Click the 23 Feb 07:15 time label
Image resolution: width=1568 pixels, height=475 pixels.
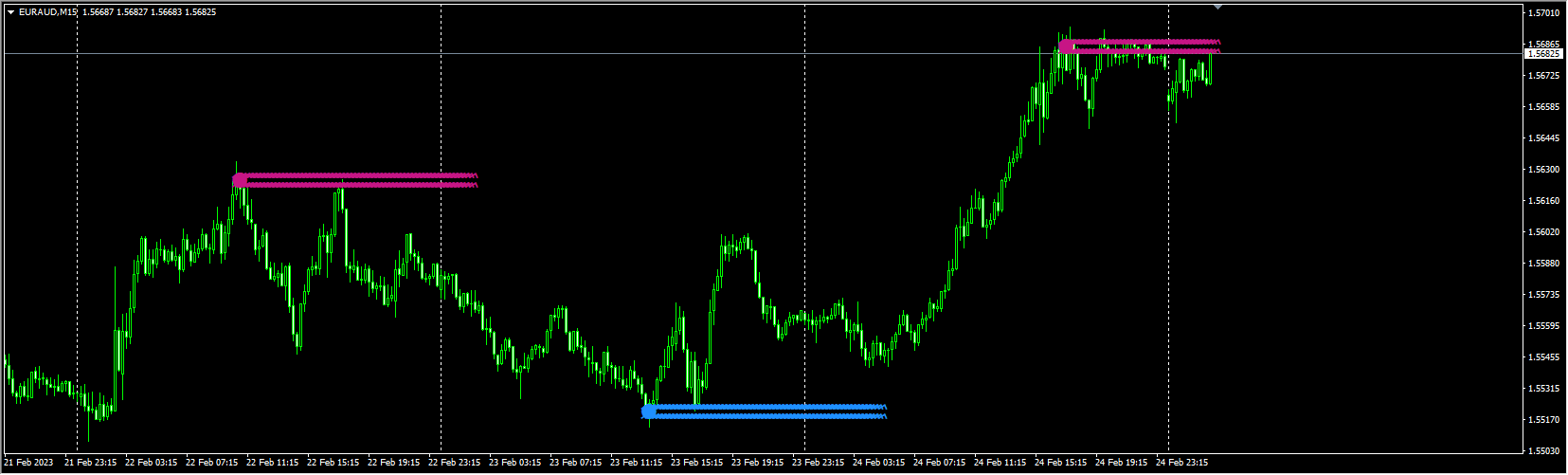click(576, 463)
